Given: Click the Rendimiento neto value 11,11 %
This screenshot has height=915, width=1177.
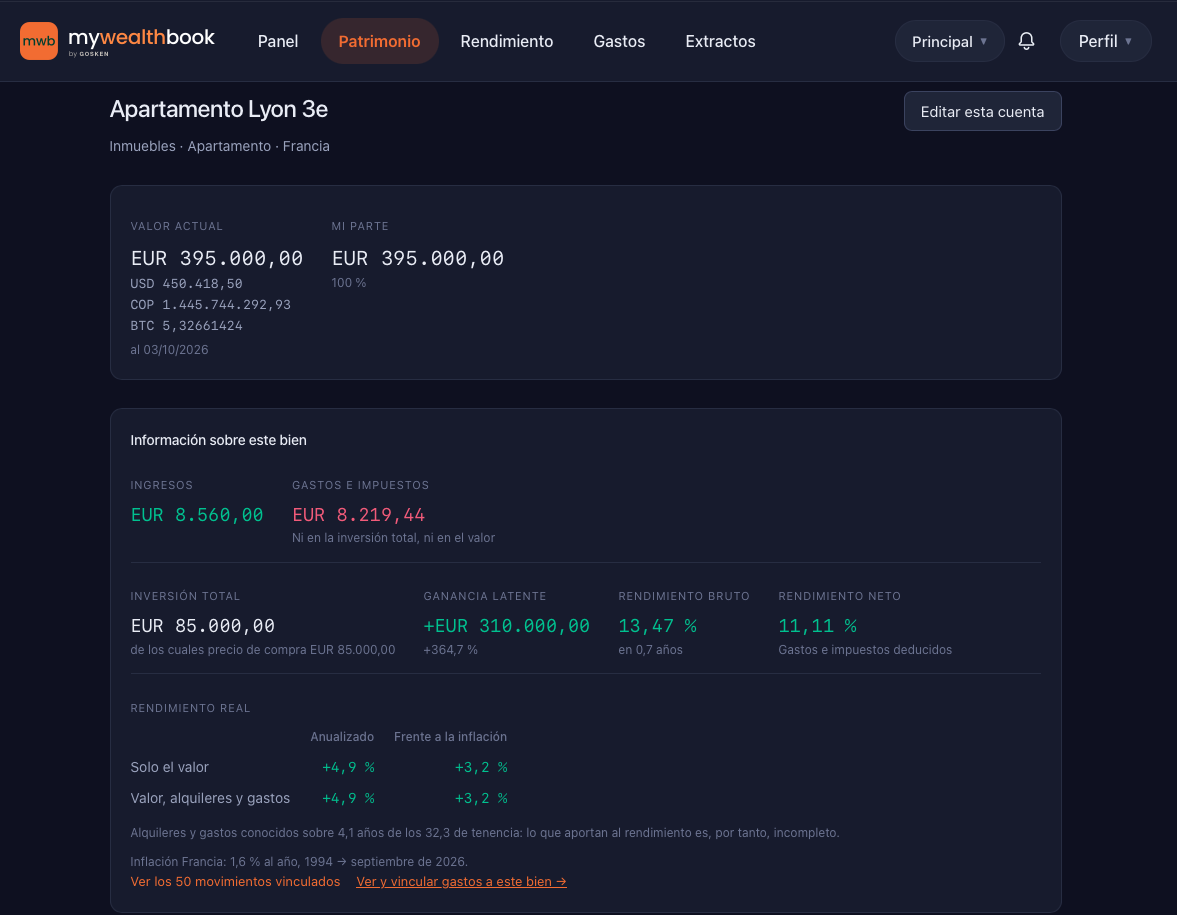Looking at the screenshot, I should 817,626.
